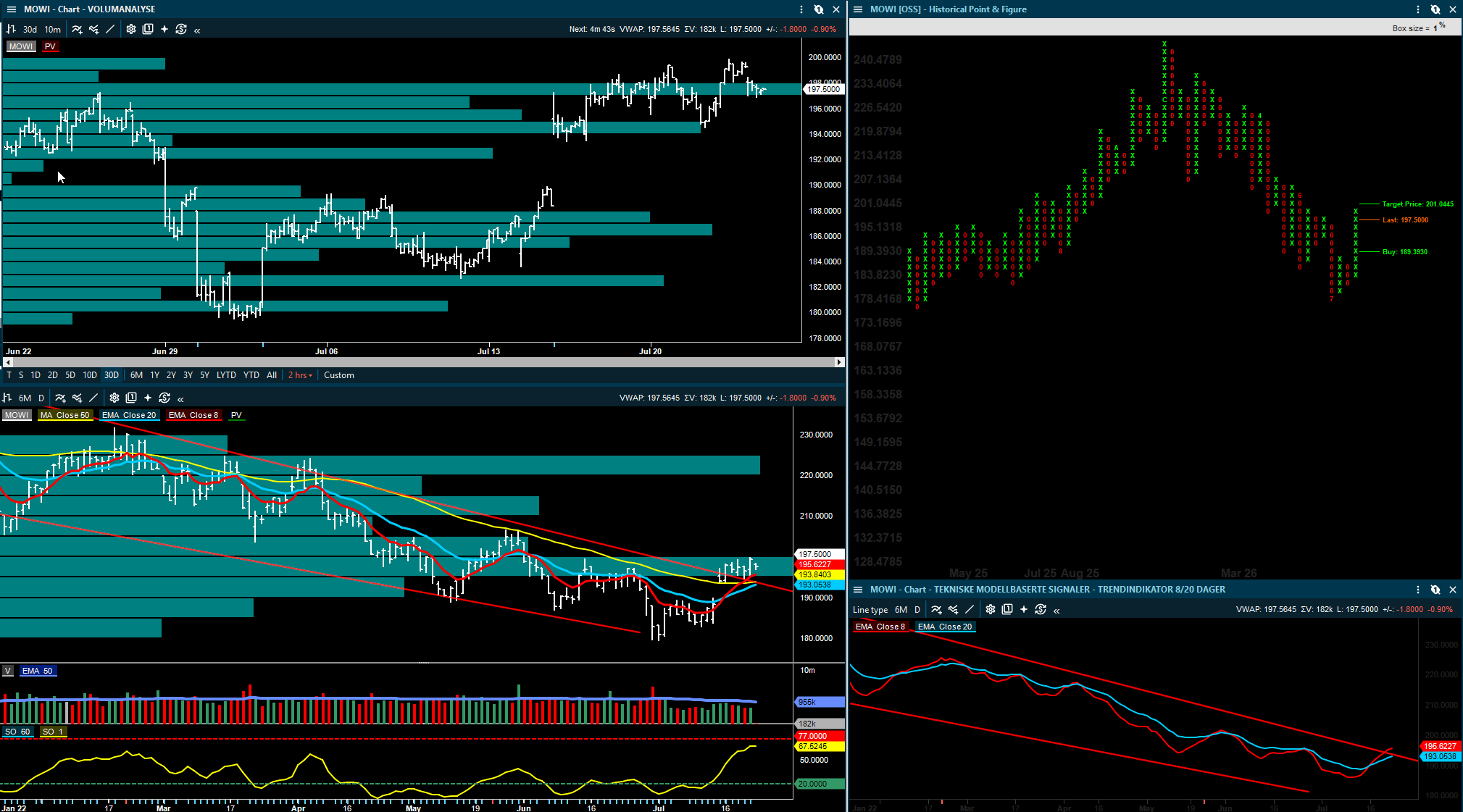Open the VOLUMANALYSE chart hamburger menu

pyautogui.click(x=11, y=9)
